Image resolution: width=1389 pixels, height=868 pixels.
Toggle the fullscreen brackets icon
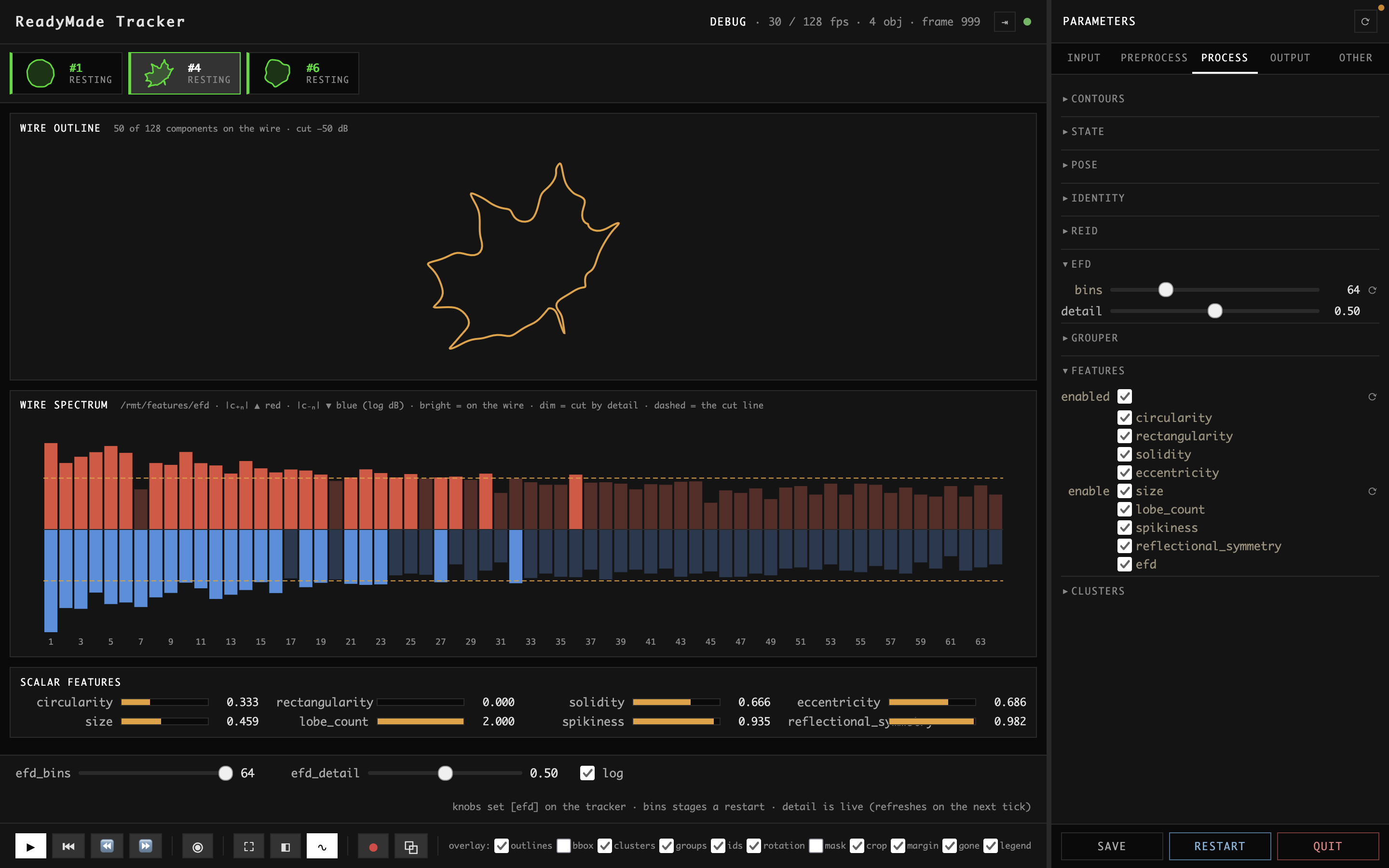(x=248, y=846)
